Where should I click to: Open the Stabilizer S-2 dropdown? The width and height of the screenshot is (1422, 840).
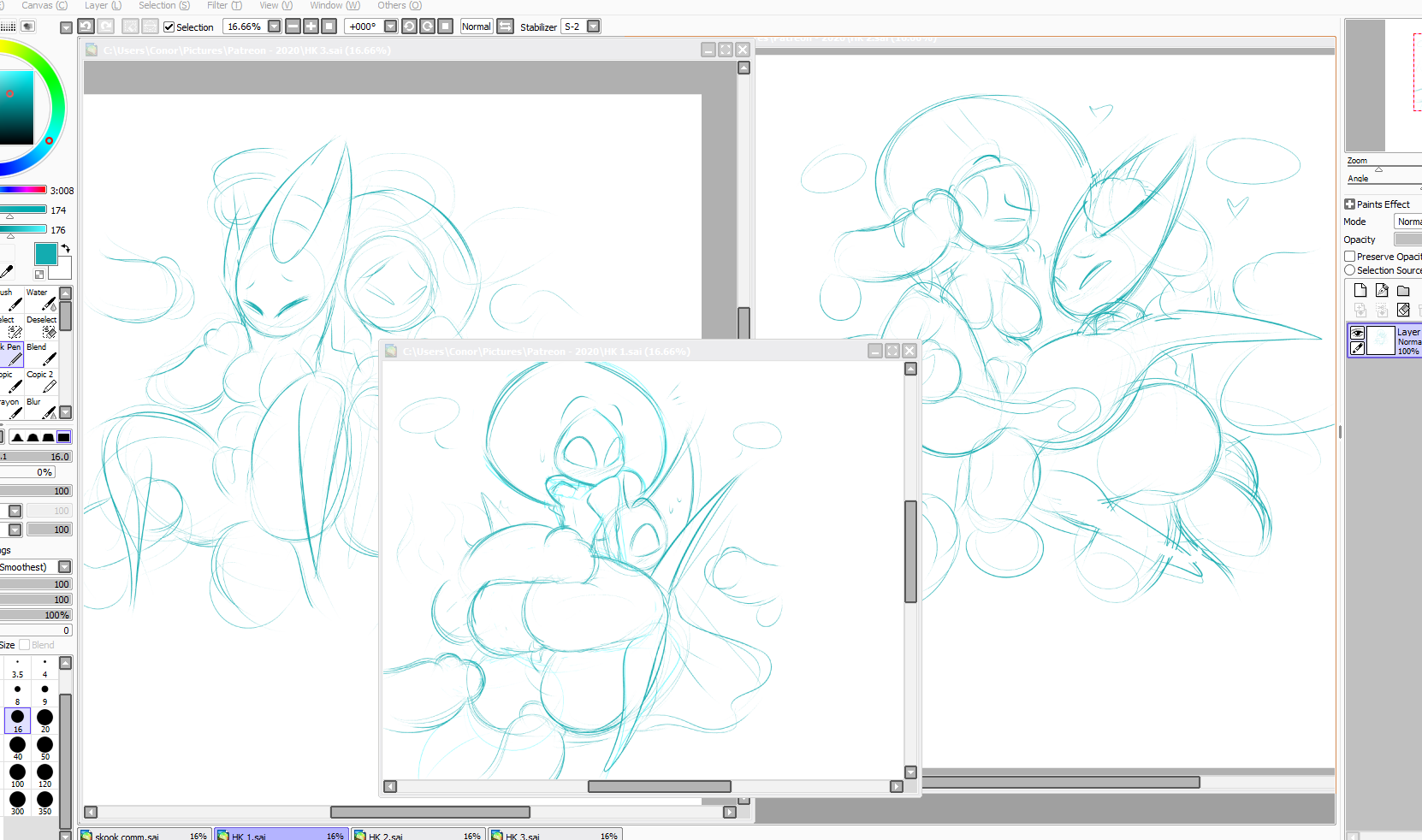point(594,27)
